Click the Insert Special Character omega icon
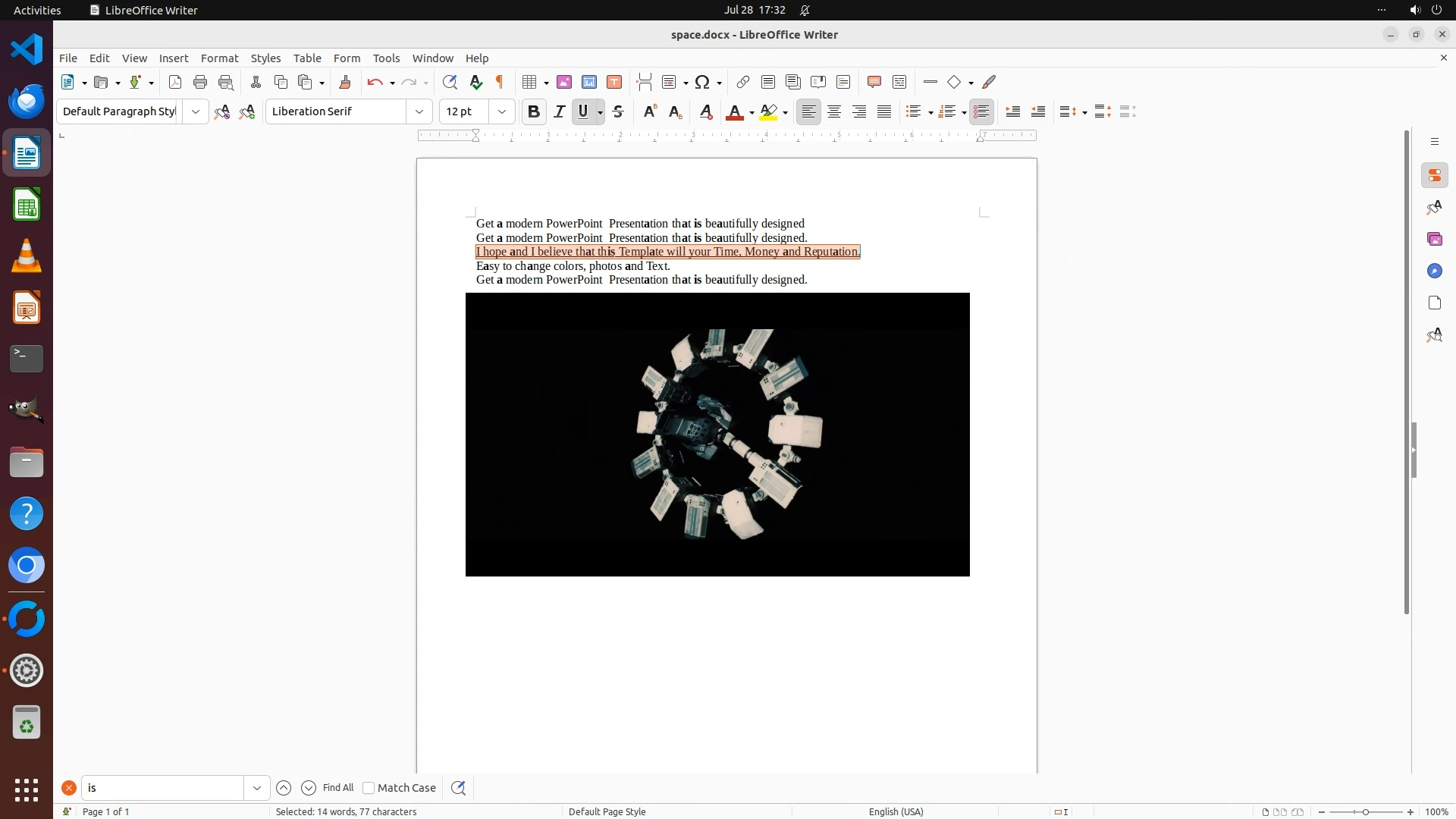 pos(702,82)
